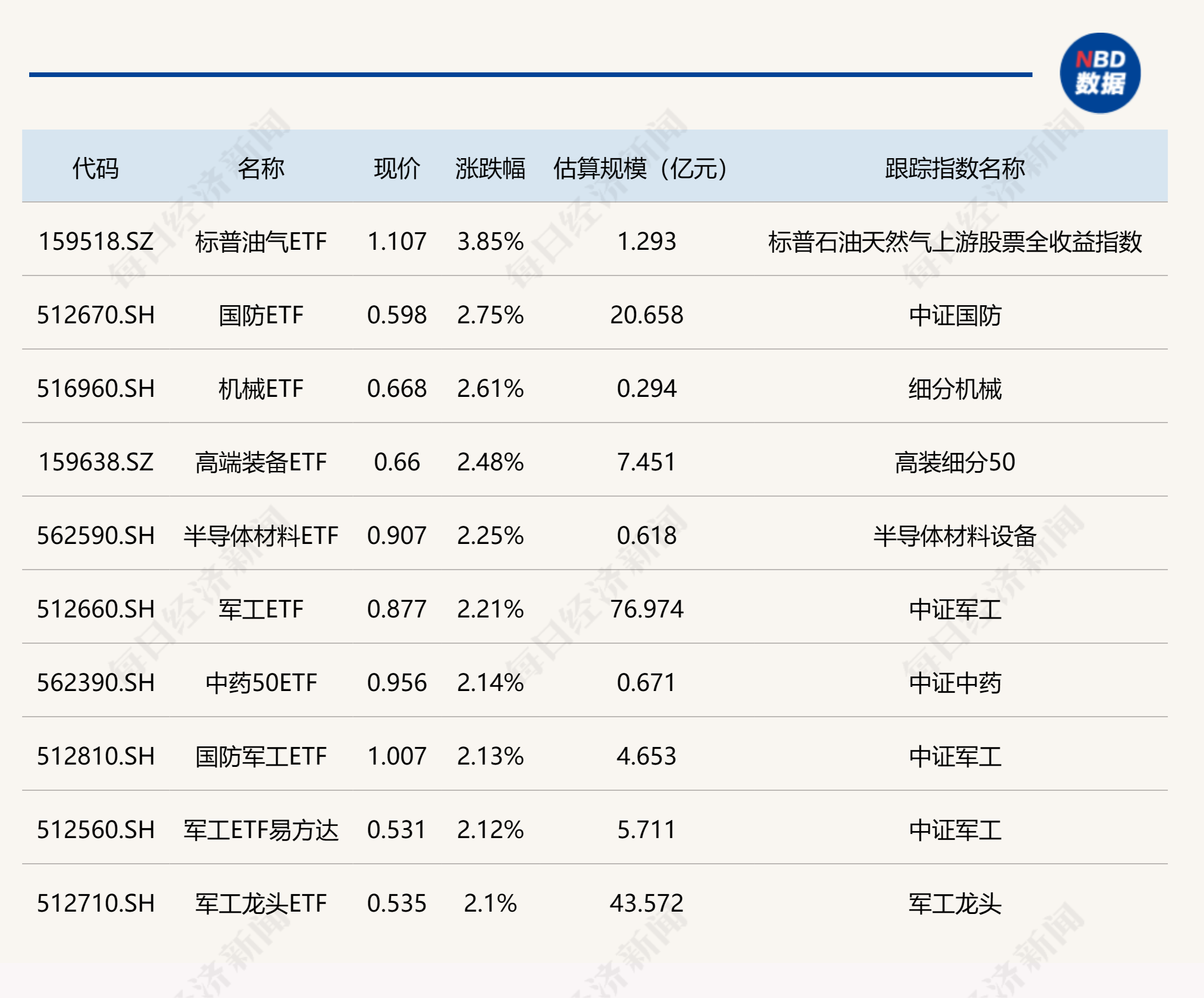The image size is (1204, 998).
Task: Select code 512710.SH
Action: pos(96,903)
